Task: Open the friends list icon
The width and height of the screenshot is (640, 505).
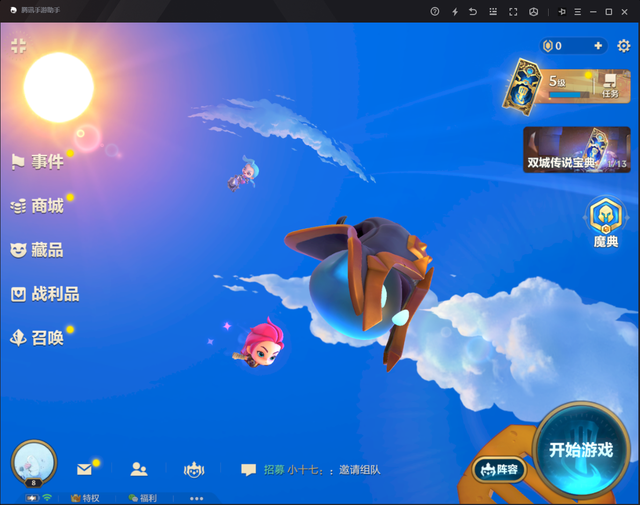Action: tap(139, 469)
